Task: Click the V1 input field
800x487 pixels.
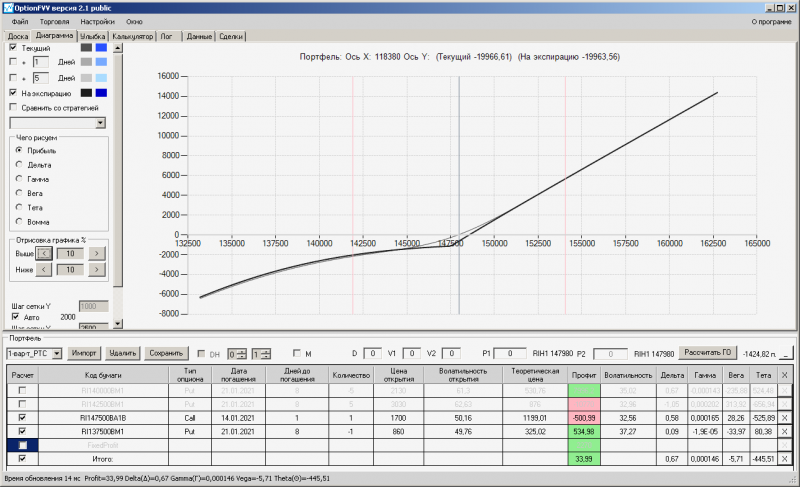Action: click(411, 353)
